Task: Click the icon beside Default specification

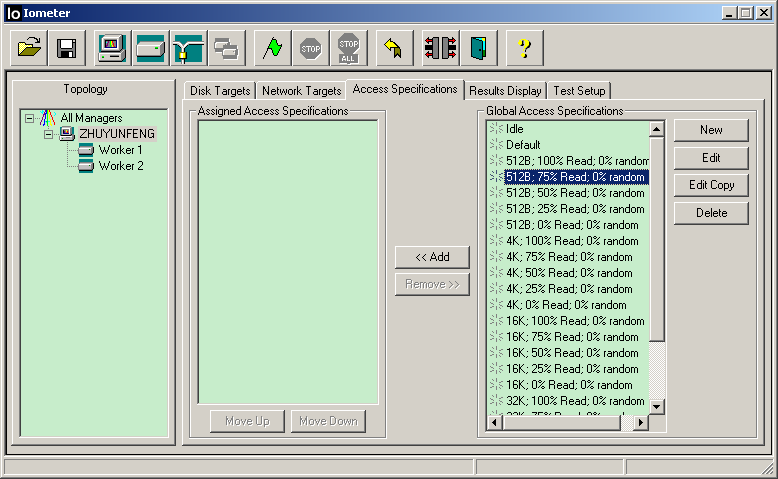Action: [496, 145]
